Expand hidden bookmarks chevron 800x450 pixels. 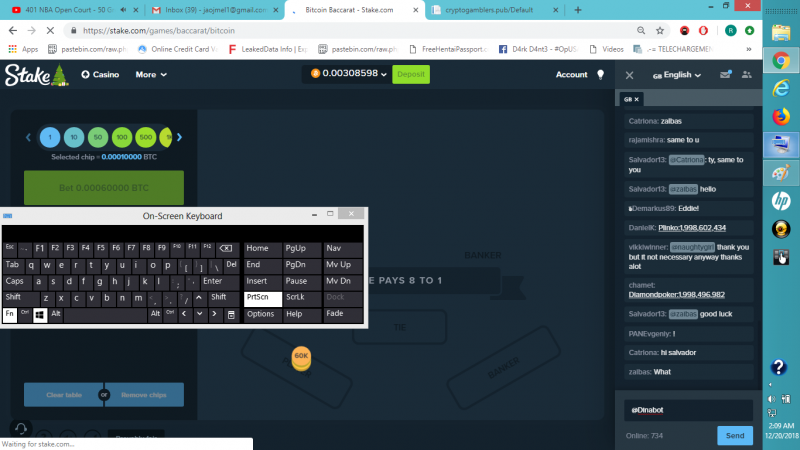(x=748, y=49)
